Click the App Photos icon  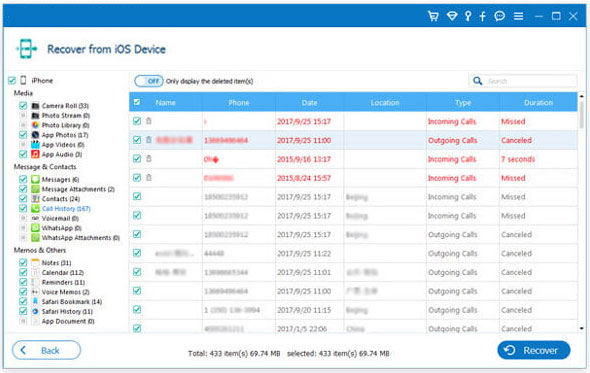point(35,135)
